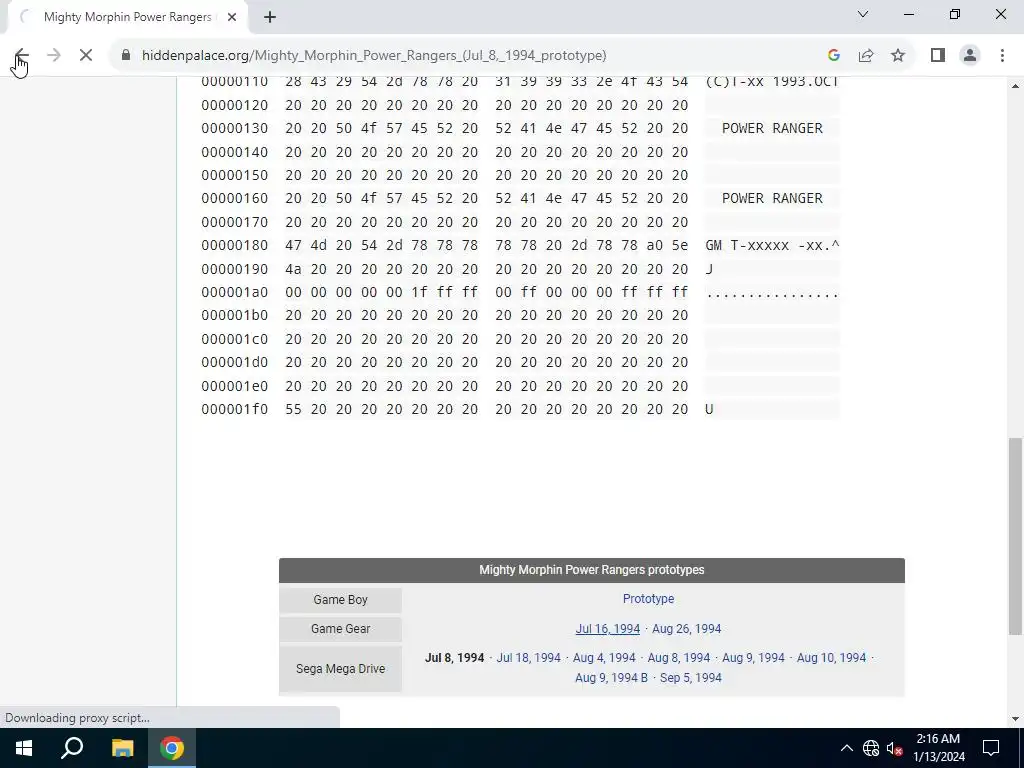The image size is (1024, 768).
Task: Click the bold Jul 8, 1994 entry
Action: click(x=455, y=658)
